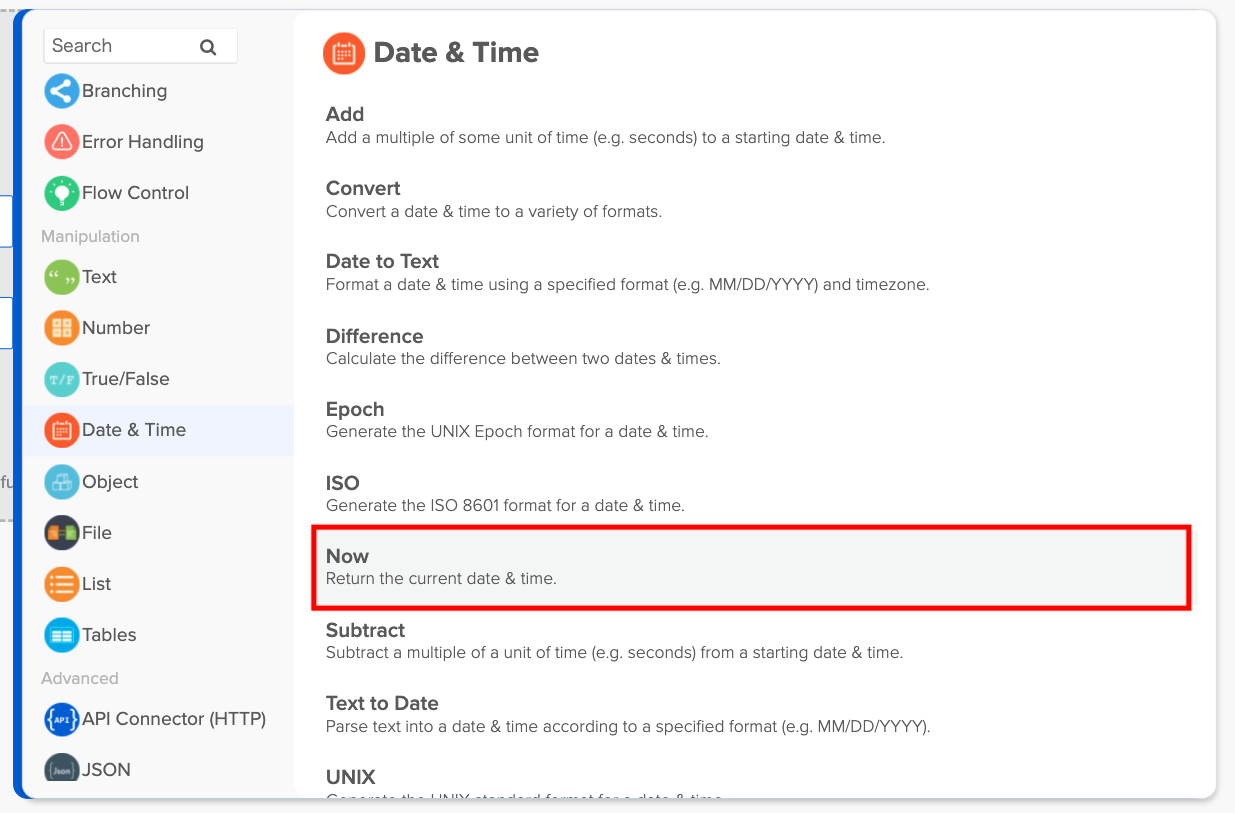Viewport: 1235px width, 813px height.
Task: Click the Branching share icon
Action: coord(61,91)
